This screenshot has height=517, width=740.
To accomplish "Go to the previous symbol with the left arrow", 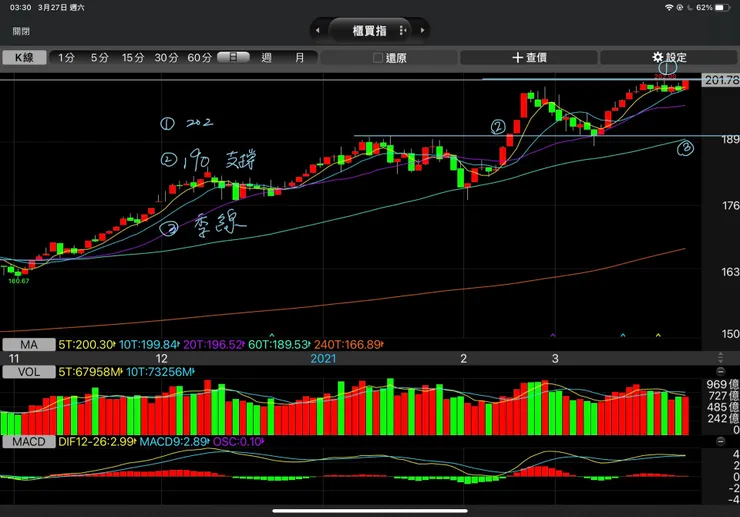I will click(318, 30).
